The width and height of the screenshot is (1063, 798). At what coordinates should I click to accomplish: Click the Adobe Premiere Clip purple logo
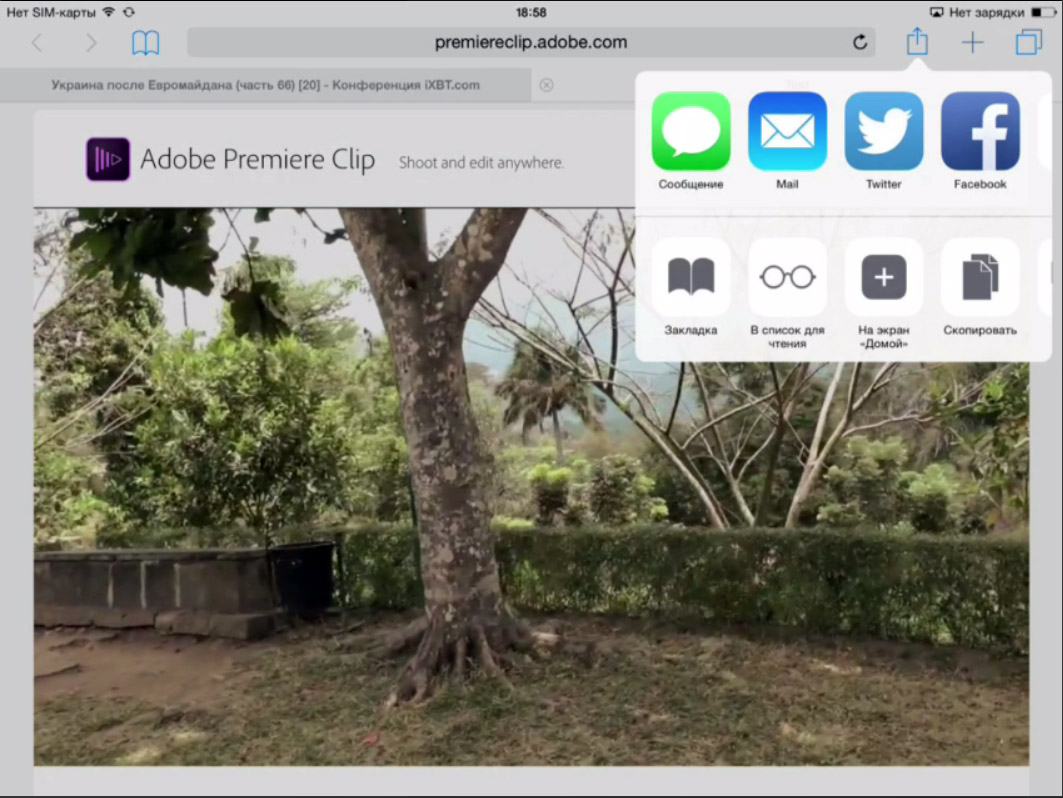108,159
